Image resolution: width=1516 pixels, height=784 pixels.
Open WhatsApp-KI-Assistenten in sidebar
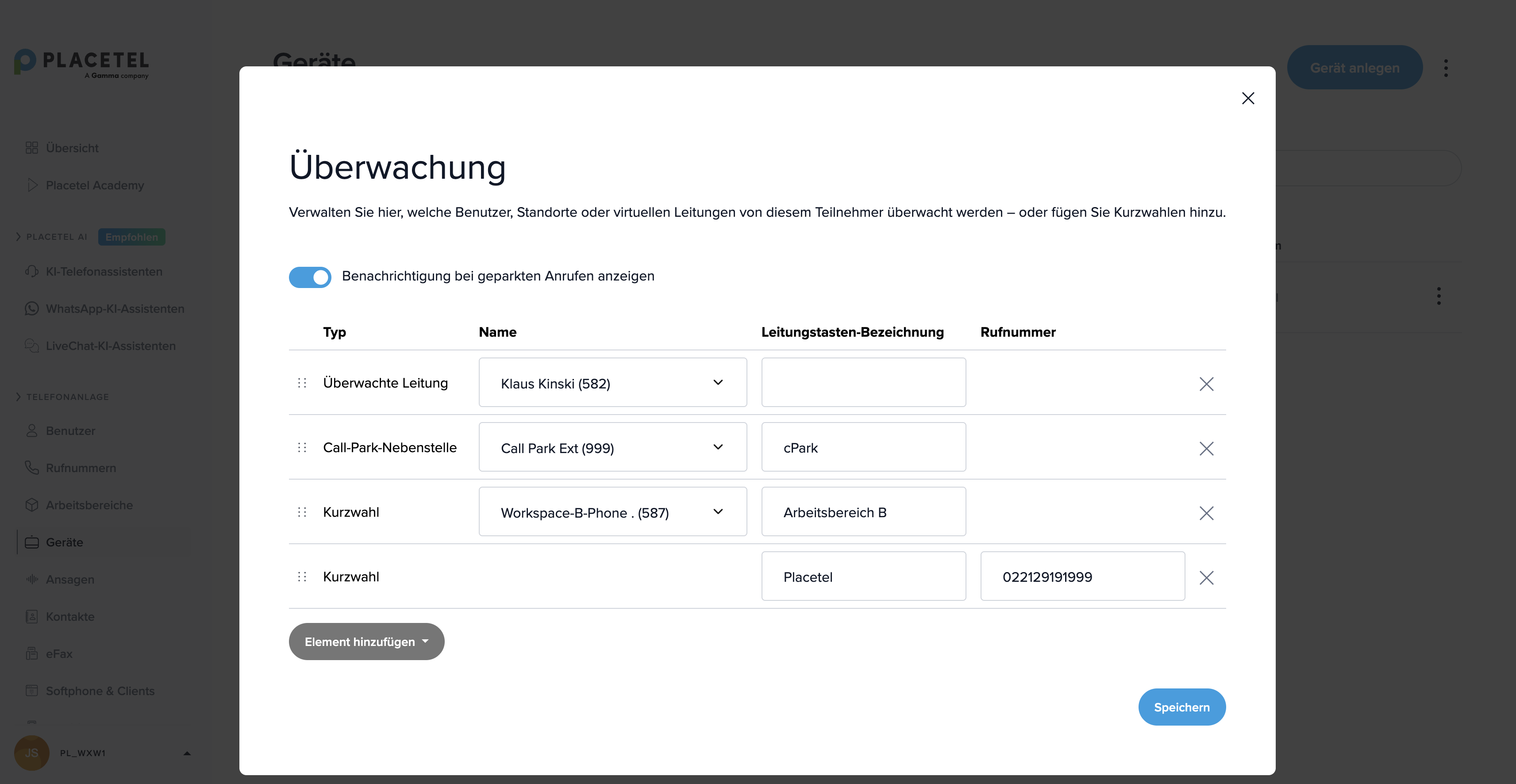pos(115,309)
